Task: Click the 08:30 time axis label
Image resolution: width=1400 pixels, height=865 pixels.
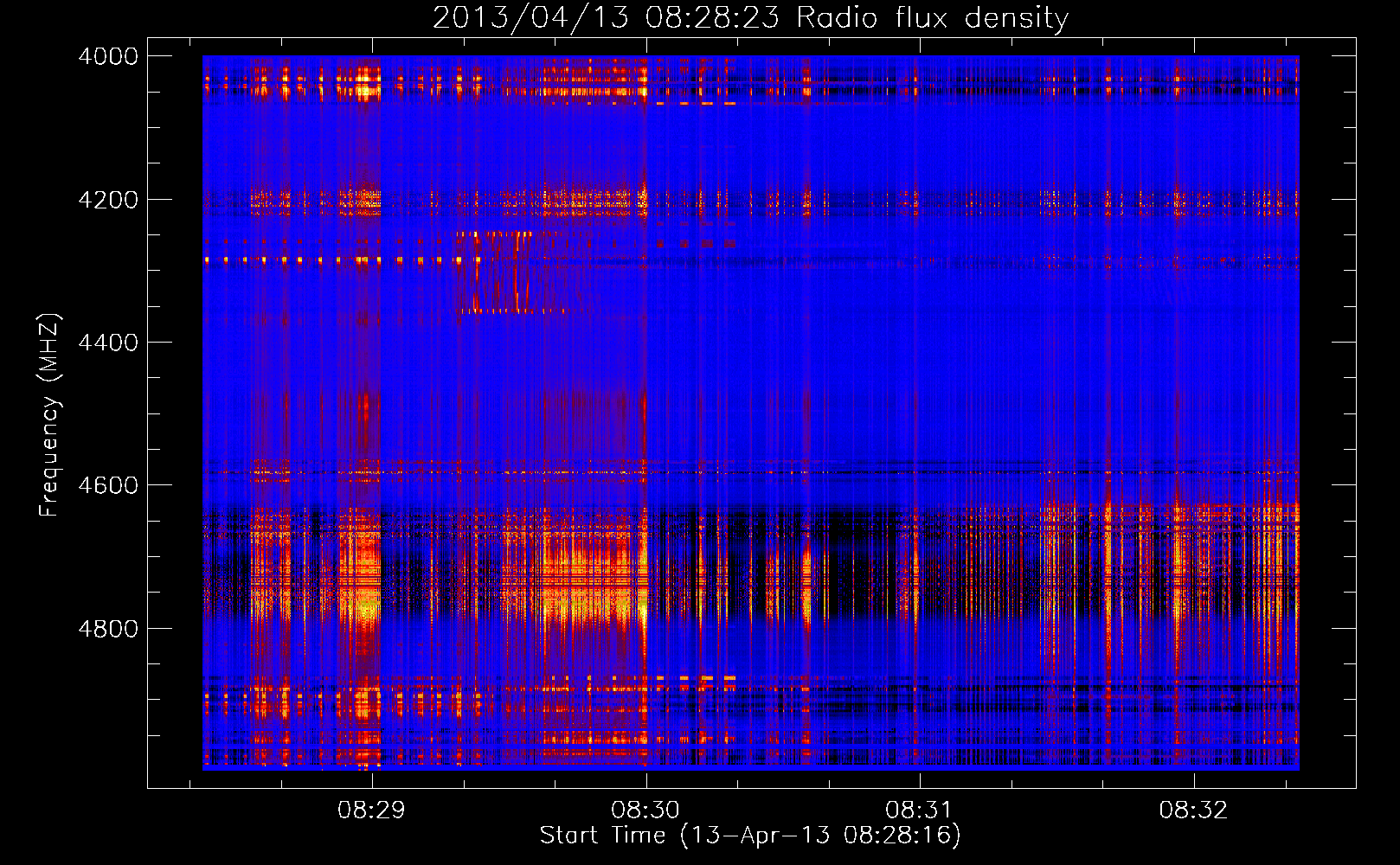Action: pos(645,811)
